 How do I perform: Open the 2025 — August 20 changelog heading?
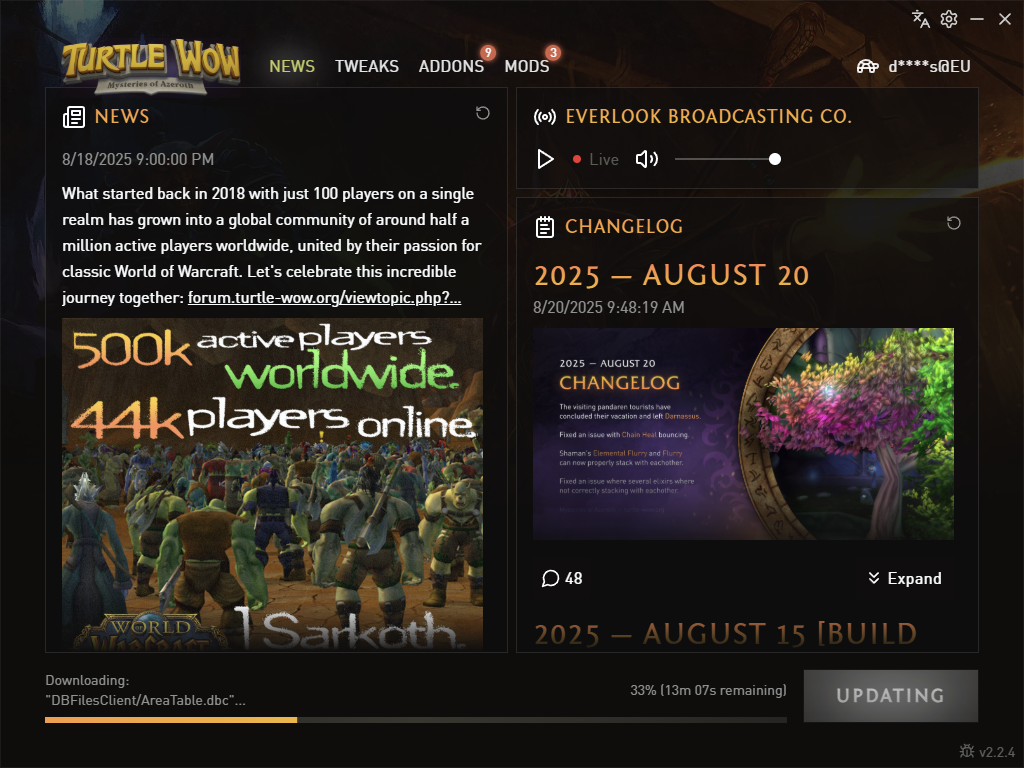point(671,275)
